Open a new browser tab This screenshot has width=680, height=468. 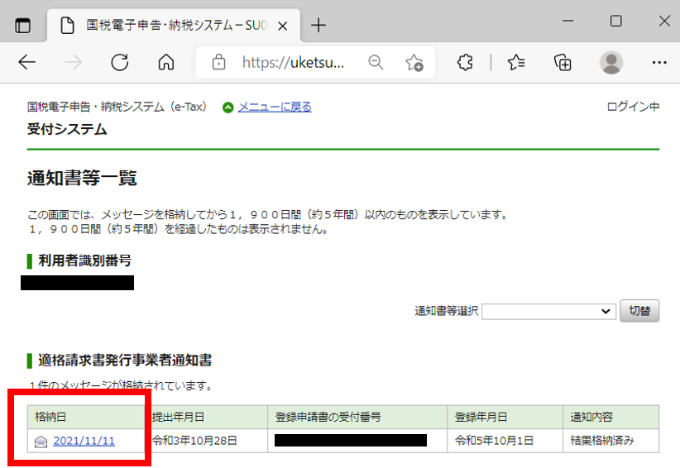click(319, 24)
